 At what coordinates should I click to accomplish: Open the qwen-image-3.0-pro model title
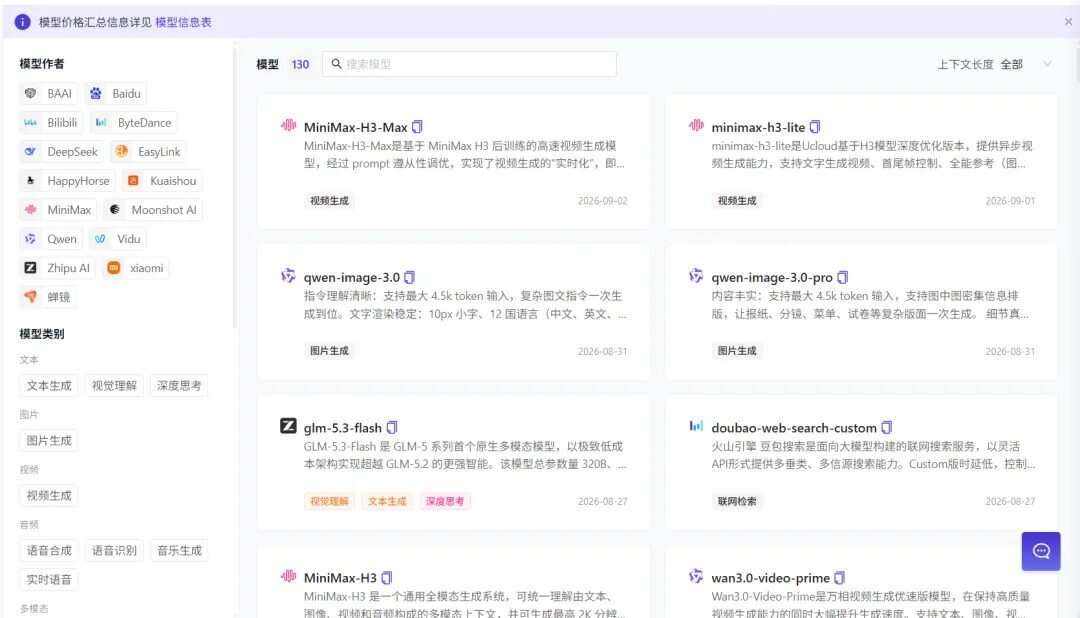tap(772, 278)
